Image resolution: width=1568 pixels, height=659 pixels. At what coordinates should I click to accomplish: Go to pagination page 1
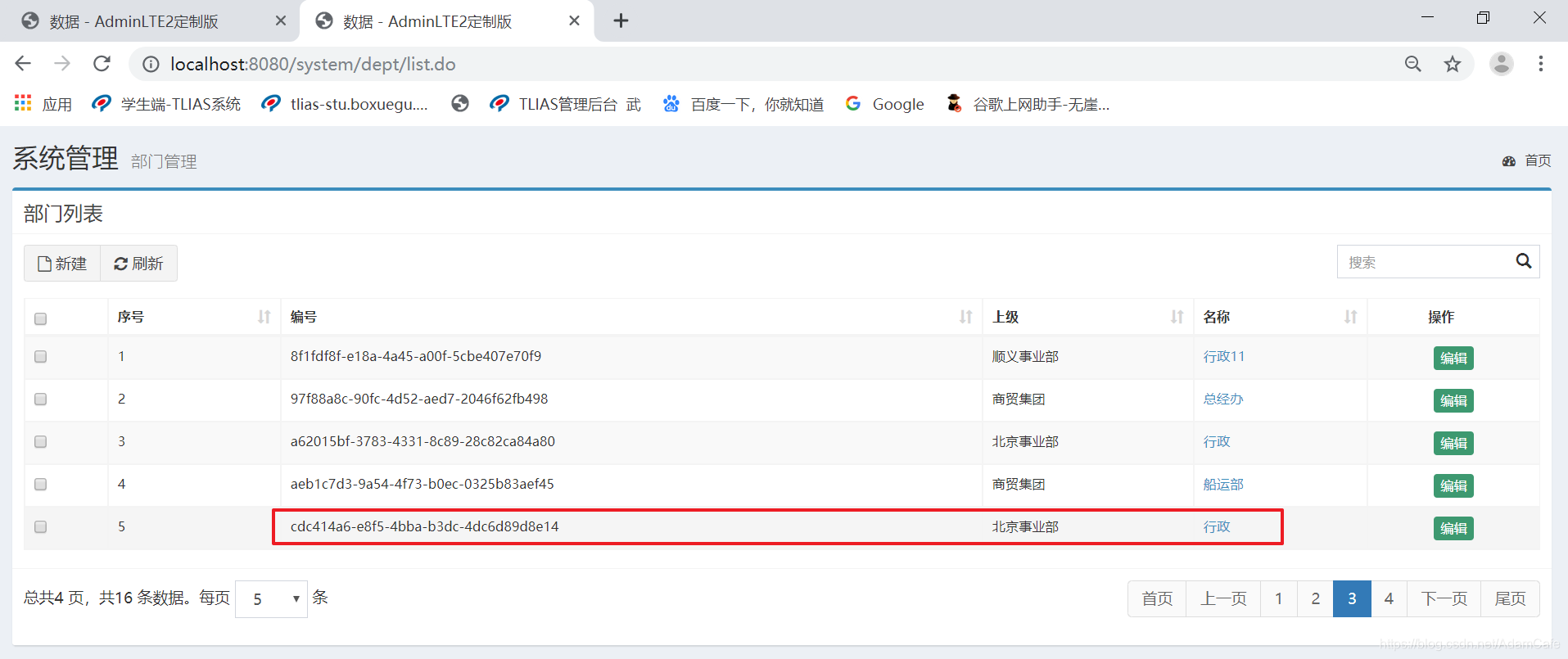pos(1279,598)
